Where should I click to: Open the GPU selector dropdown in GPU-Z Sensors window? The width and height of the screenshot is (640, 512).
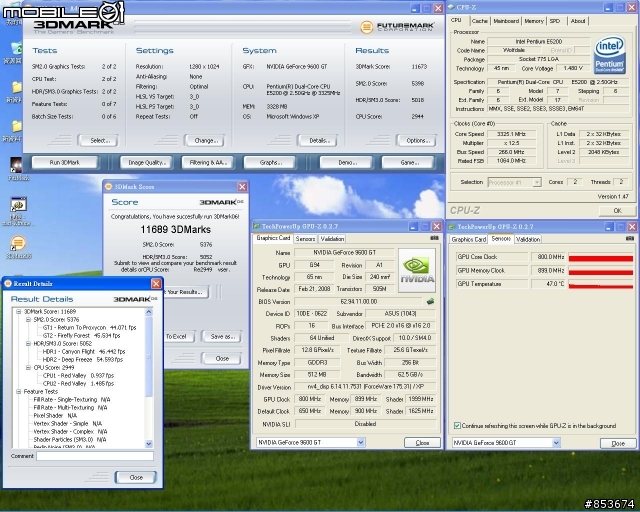click(x=556, y=443)
